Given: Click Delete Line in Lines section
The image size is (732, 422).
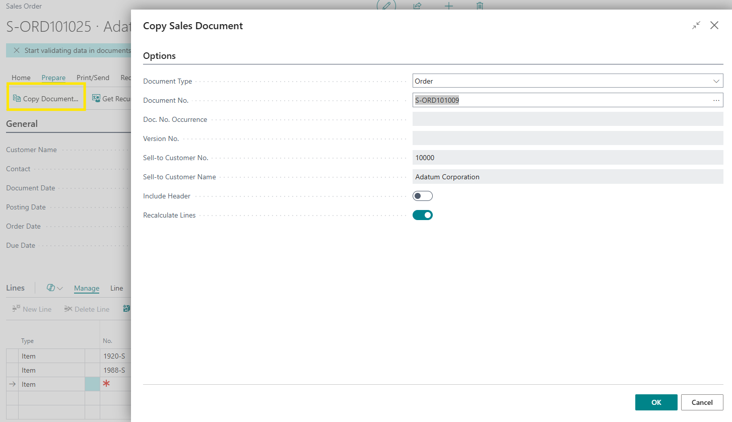Looking at the screenshot, I should point(86,309).
